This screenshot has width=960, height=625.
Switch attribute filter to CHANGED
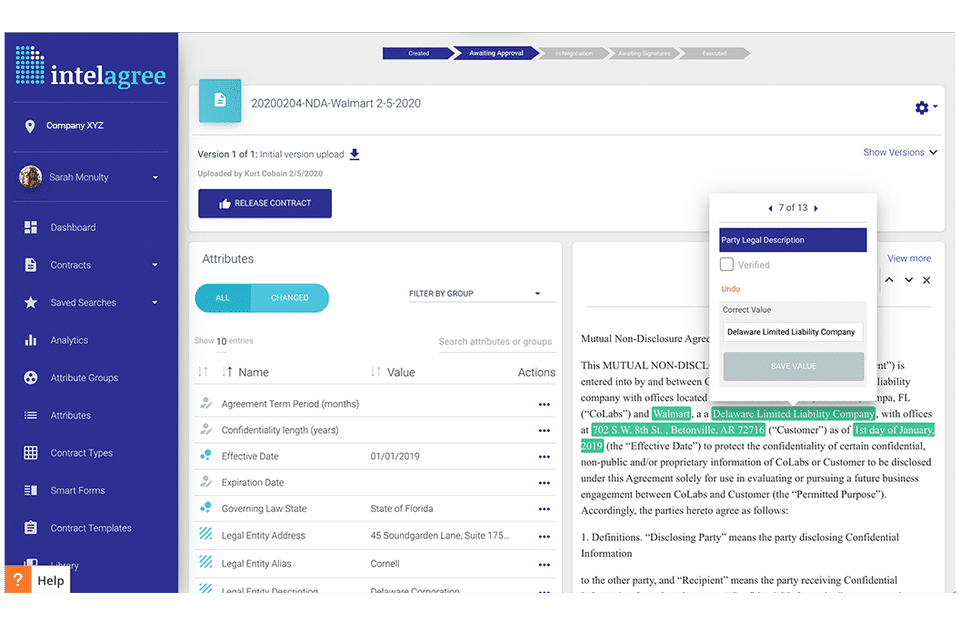[x=290, y=298]
